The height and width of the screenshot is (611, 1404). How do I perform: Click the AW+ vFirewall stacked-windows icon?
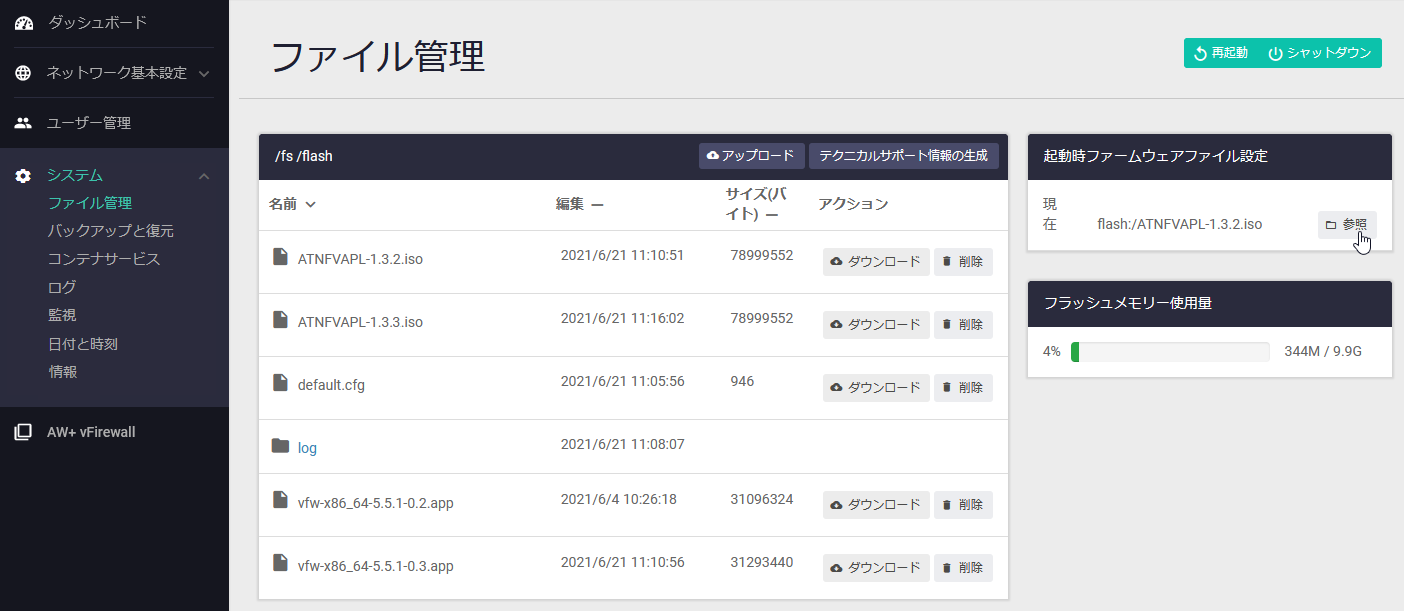[x=23, y=432]
